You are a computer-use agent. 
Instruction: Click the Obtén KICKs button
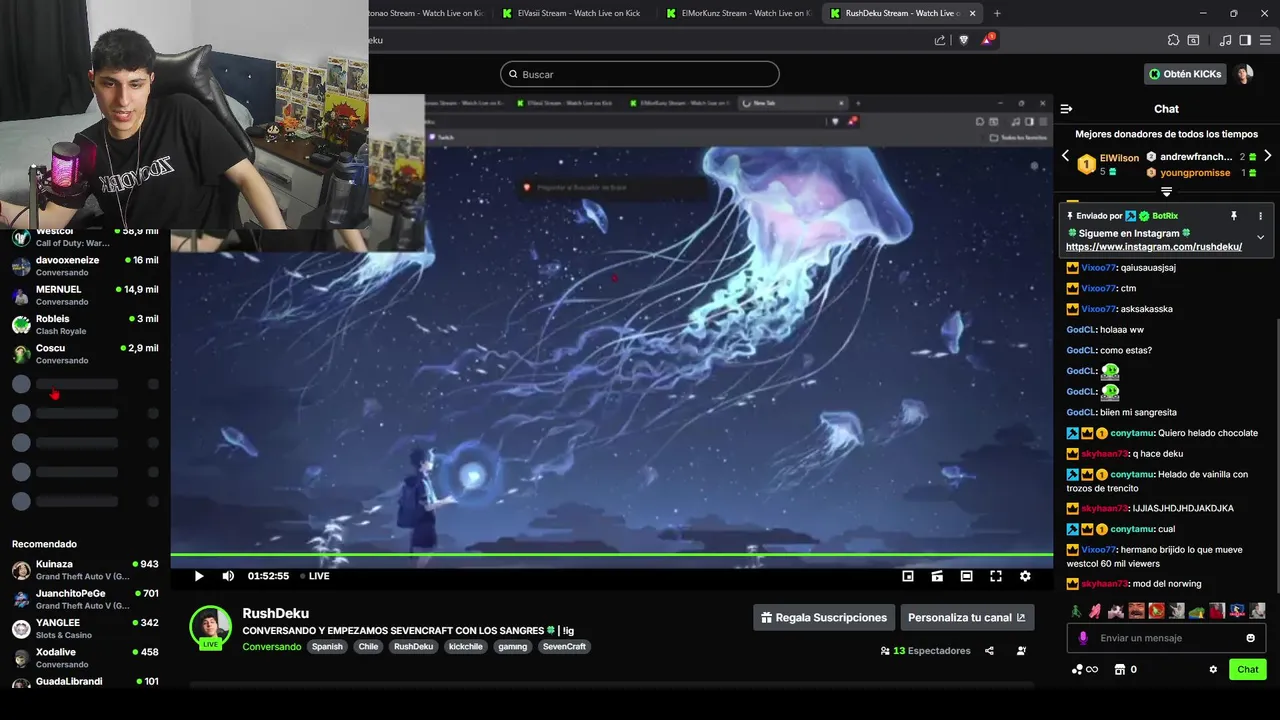point(1185,74)
